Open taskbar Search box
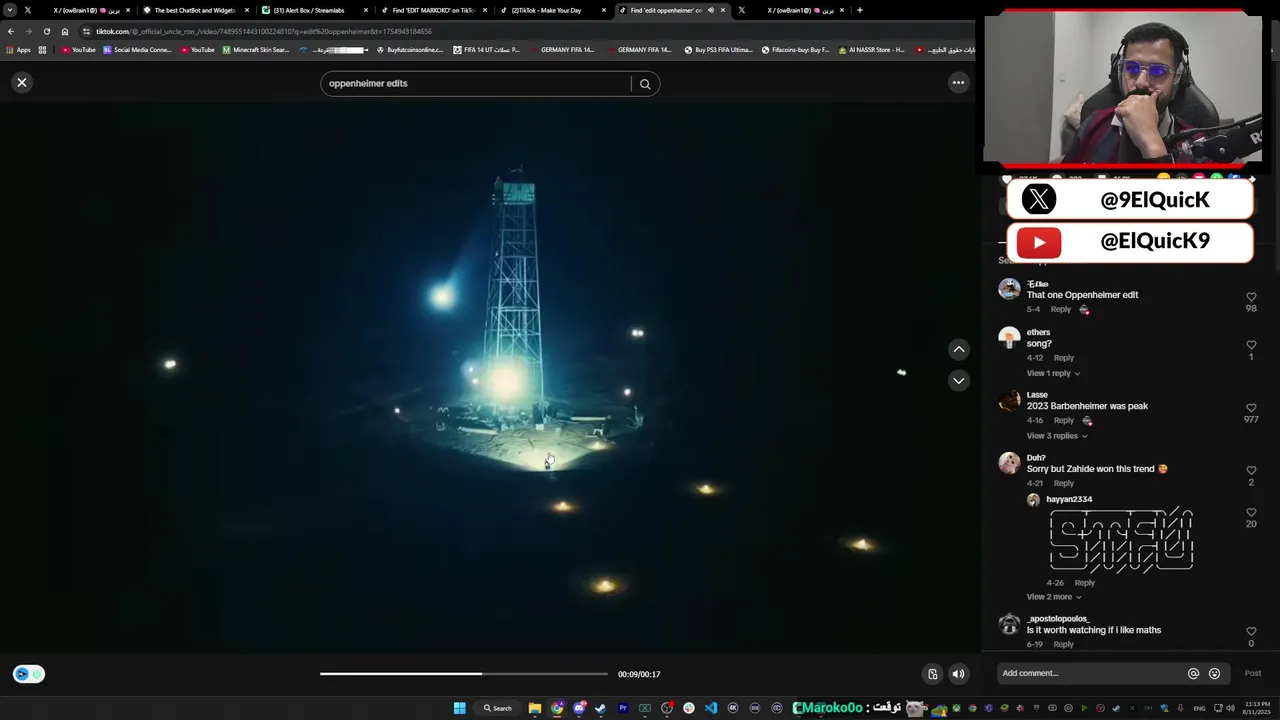1280x720 pixels. click(x=498, y=708)
